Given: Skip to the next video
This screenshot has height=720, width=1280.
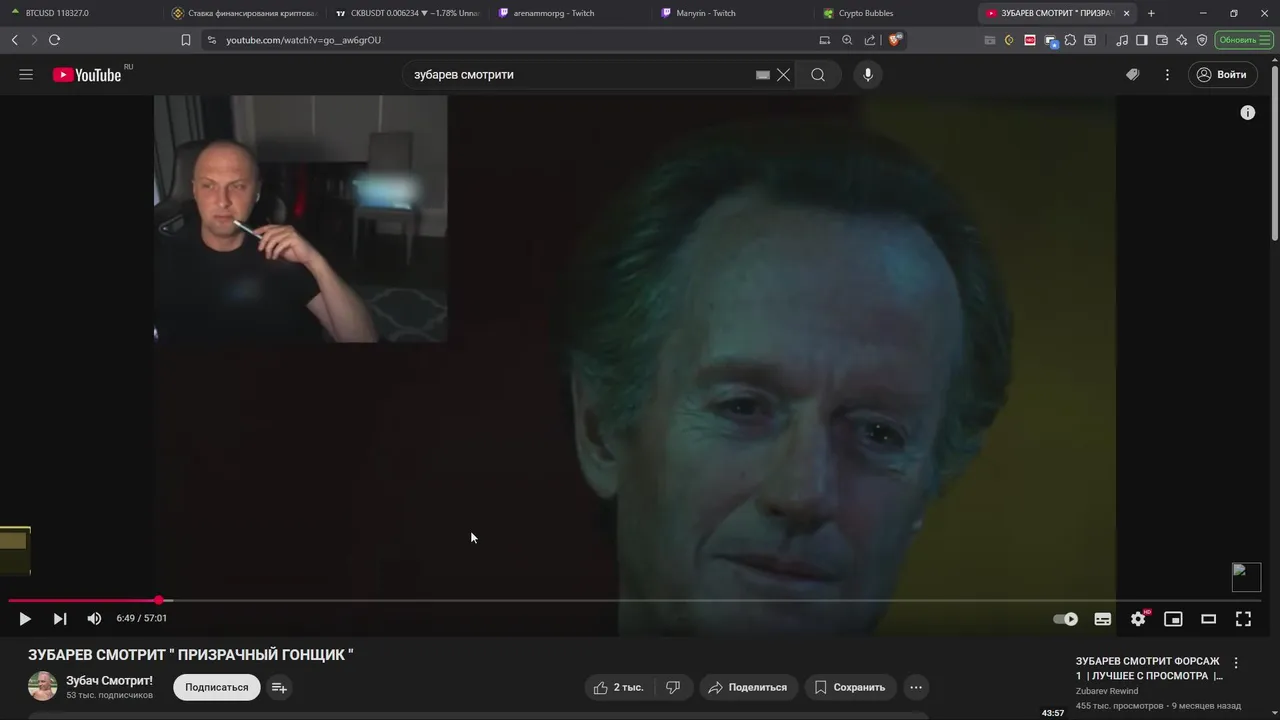Looking at the screenshot, I should pyautogui.click(x=60, y=619).
